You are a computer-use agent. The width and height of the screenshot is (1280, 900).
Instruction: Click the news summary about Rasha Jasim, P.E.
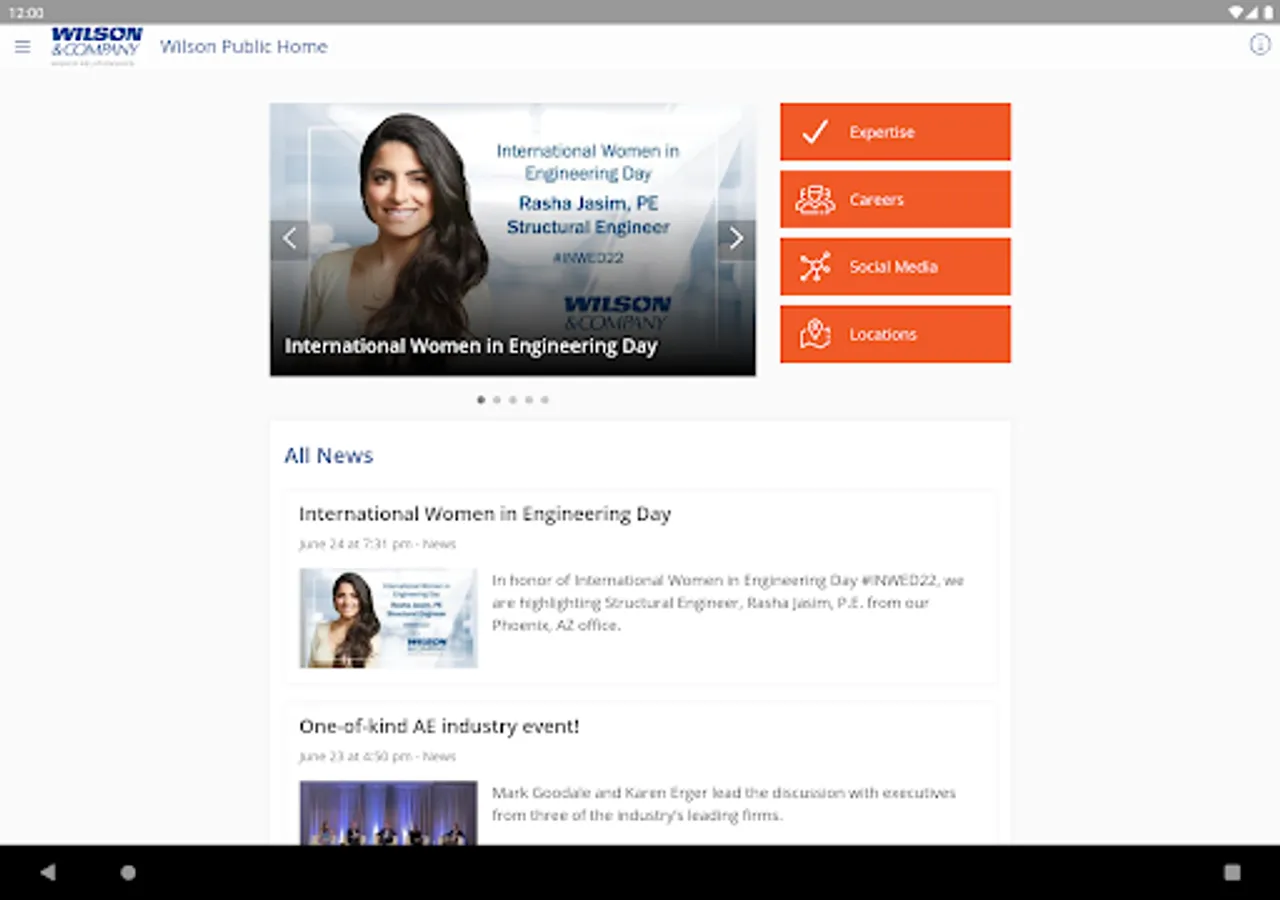(x=728, y=602)
